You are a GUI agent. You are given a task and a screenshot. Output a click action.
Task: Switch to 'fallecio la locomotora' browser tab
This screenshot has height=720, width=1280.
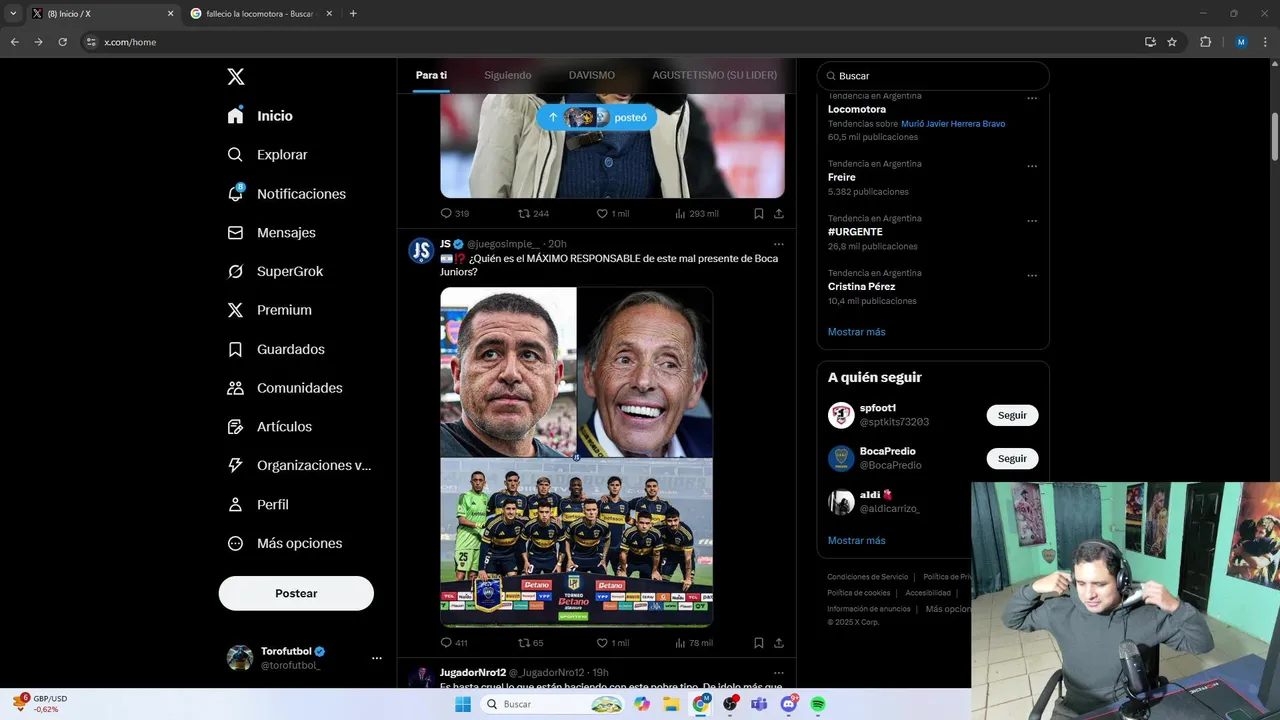coord(260,14)
